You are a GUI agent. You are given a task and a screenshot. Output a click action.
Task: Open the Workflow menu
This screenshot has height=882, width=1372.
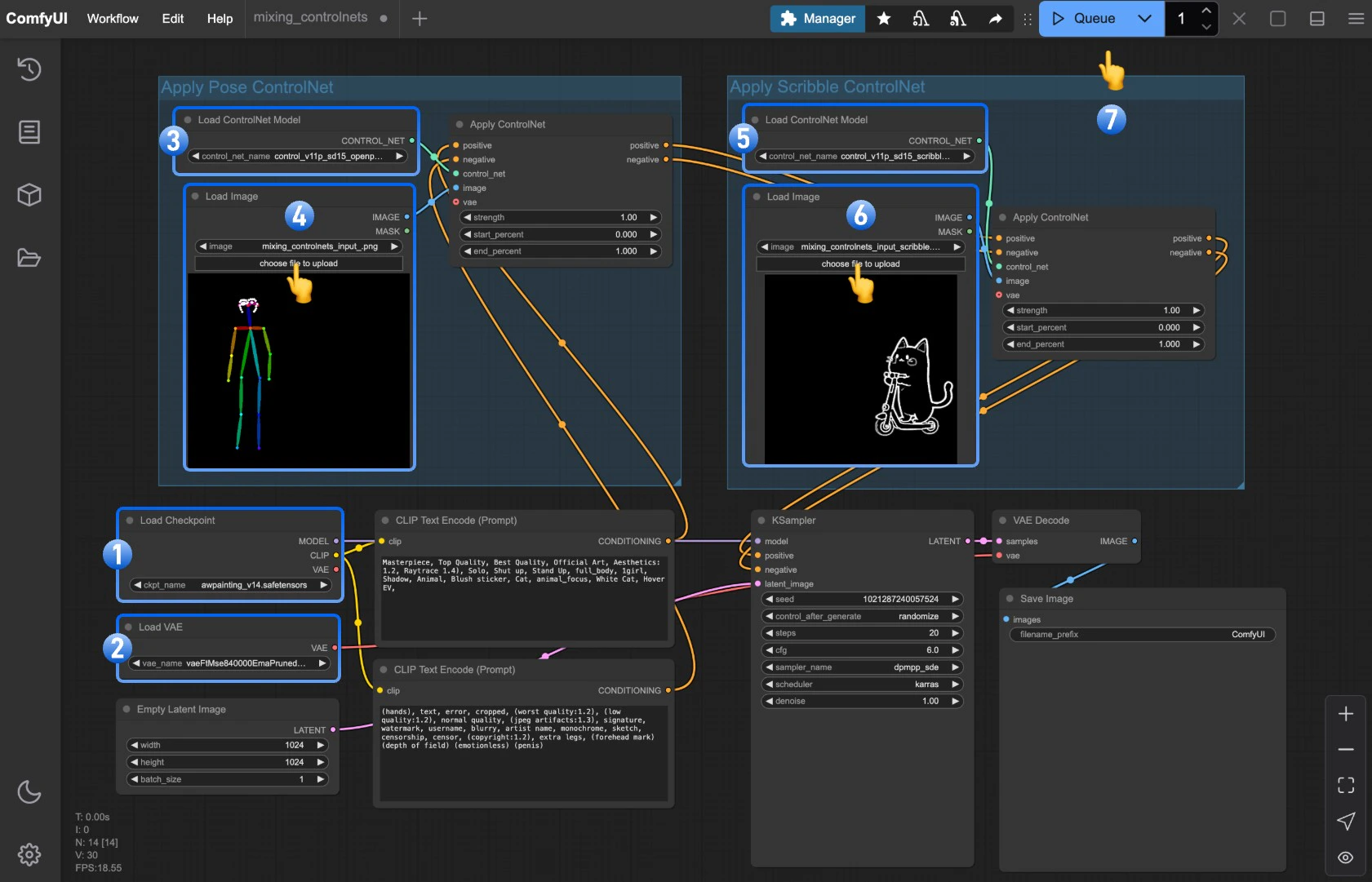tap(112, 18)
